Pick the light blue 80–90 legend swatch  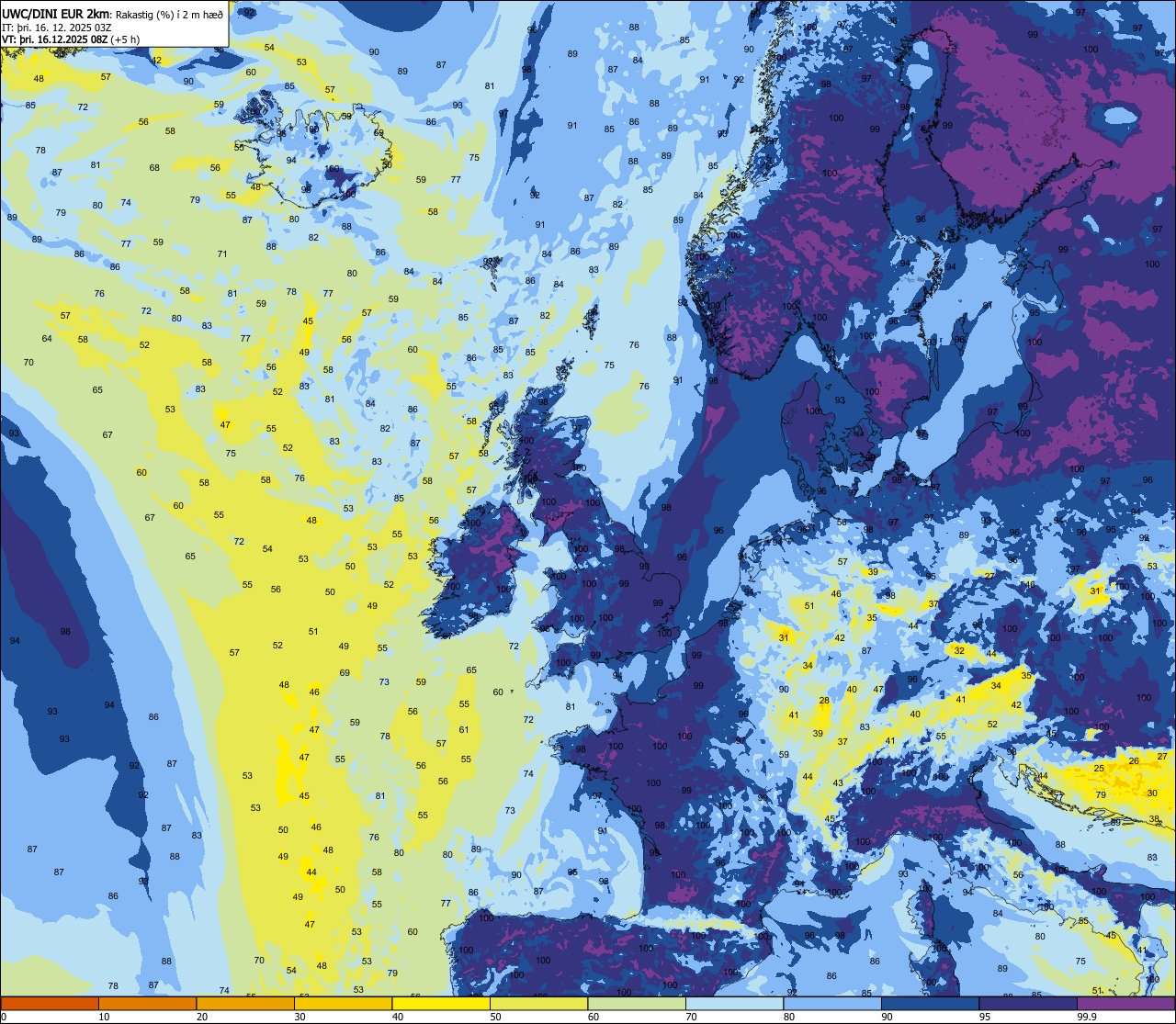coord(832,1003)
